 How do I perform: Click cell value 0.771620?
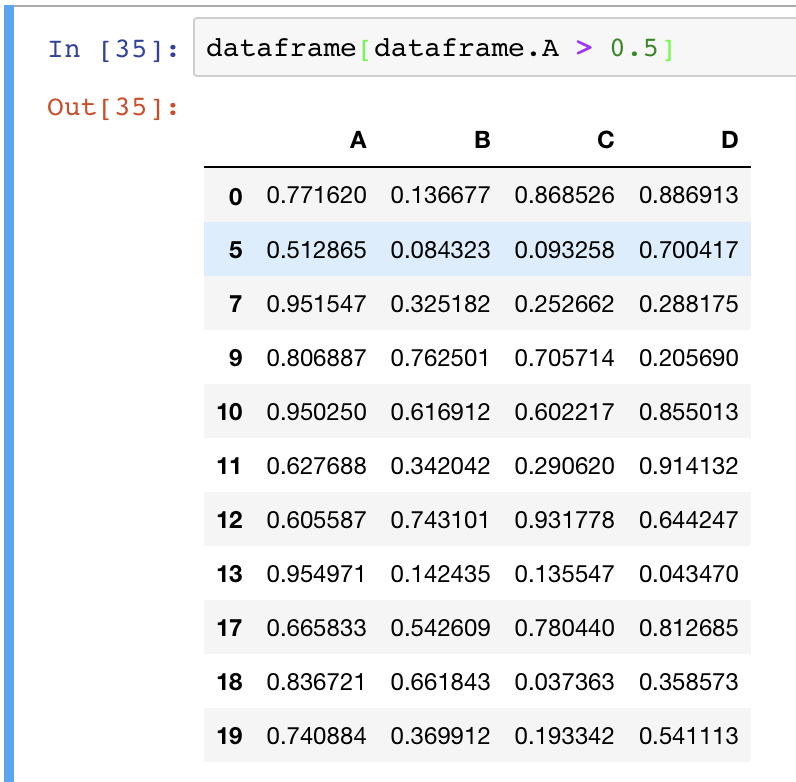[x=316, y=196]
